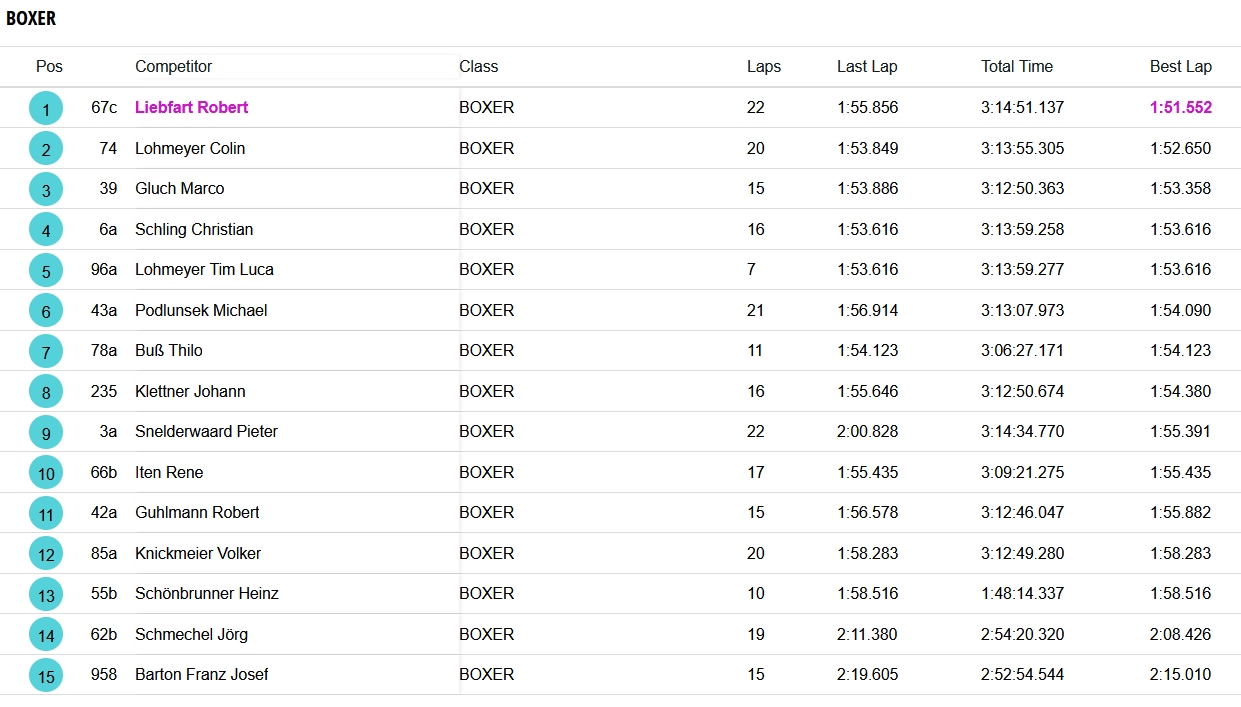Select the position 14 circle badge
This screenshot has height=707, width=1241.
pyautogui.click(x=46, y=634)
